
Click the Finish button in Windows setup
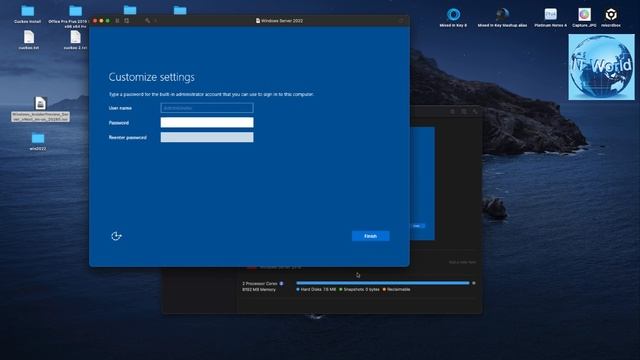[370, 236]
